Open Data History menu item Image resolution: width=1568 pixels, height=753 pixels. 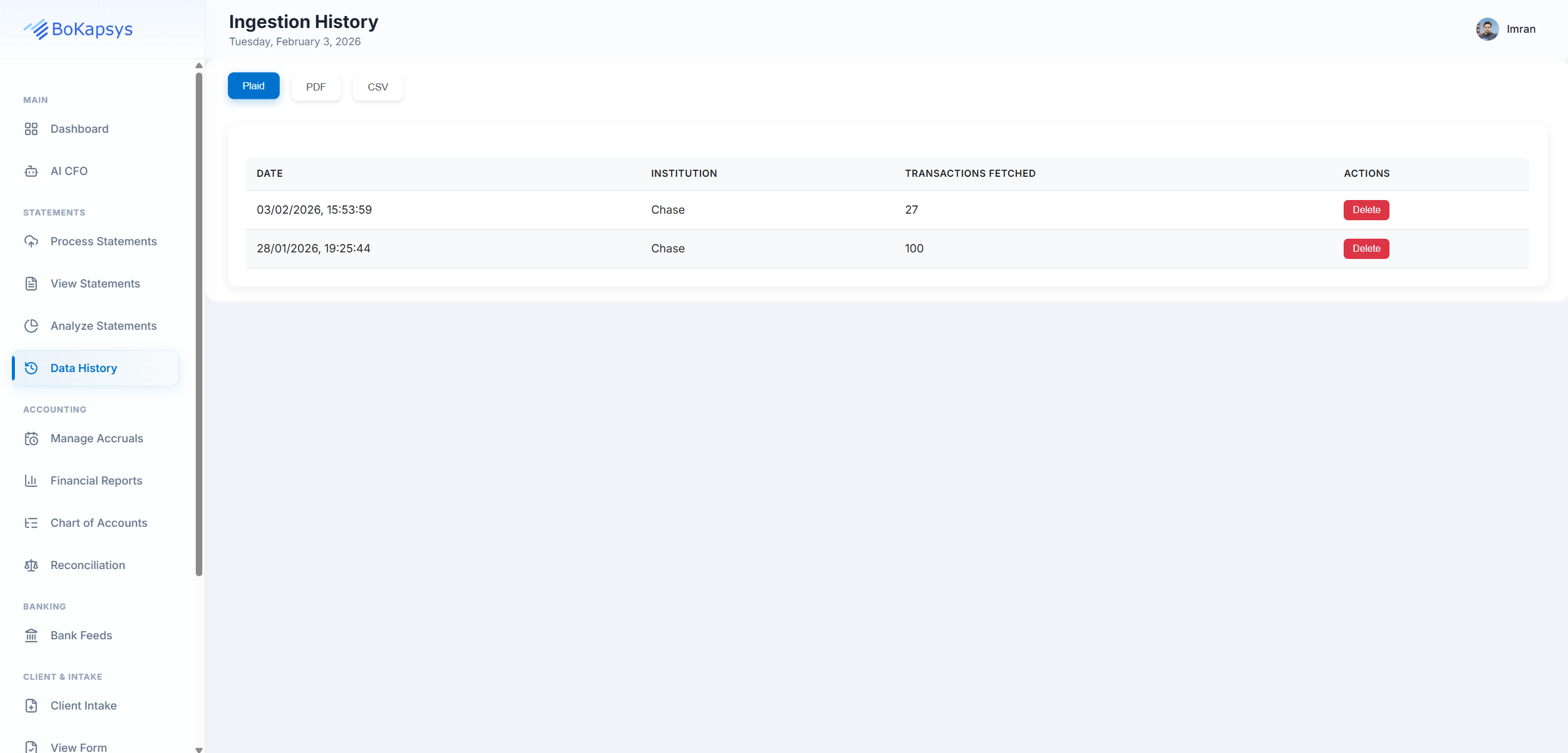coord(83,368)
